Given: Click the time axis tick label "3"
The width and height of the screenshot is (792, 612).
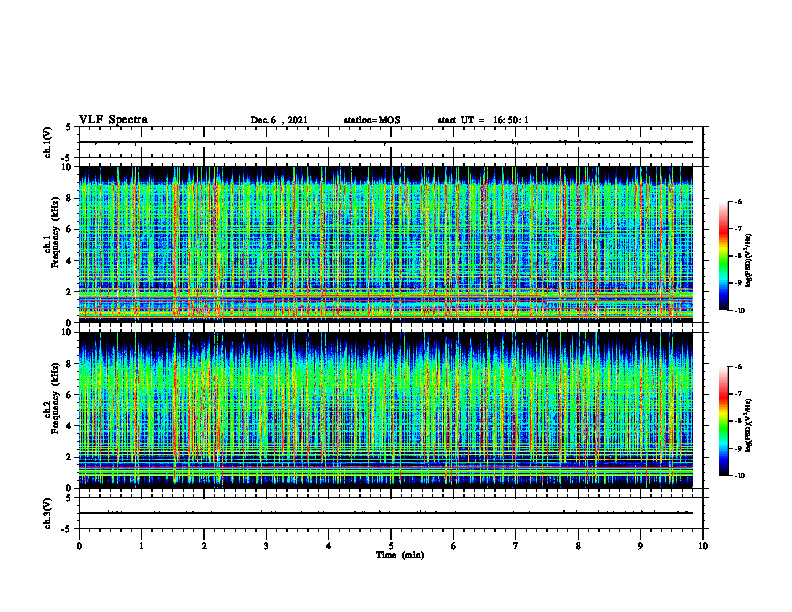Looking at the screenshot, I should tap(266, 546).
